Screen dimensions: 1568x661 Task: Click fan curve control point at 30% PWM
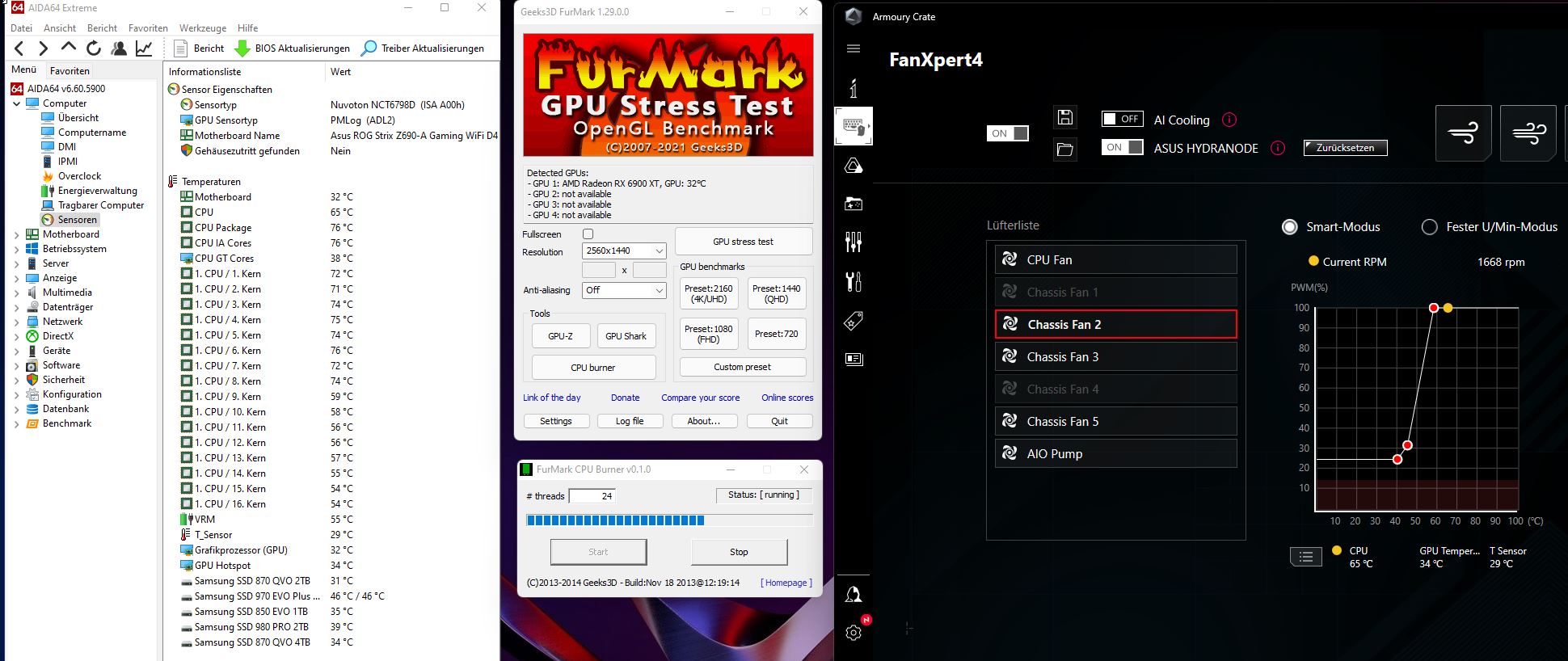1408,445
